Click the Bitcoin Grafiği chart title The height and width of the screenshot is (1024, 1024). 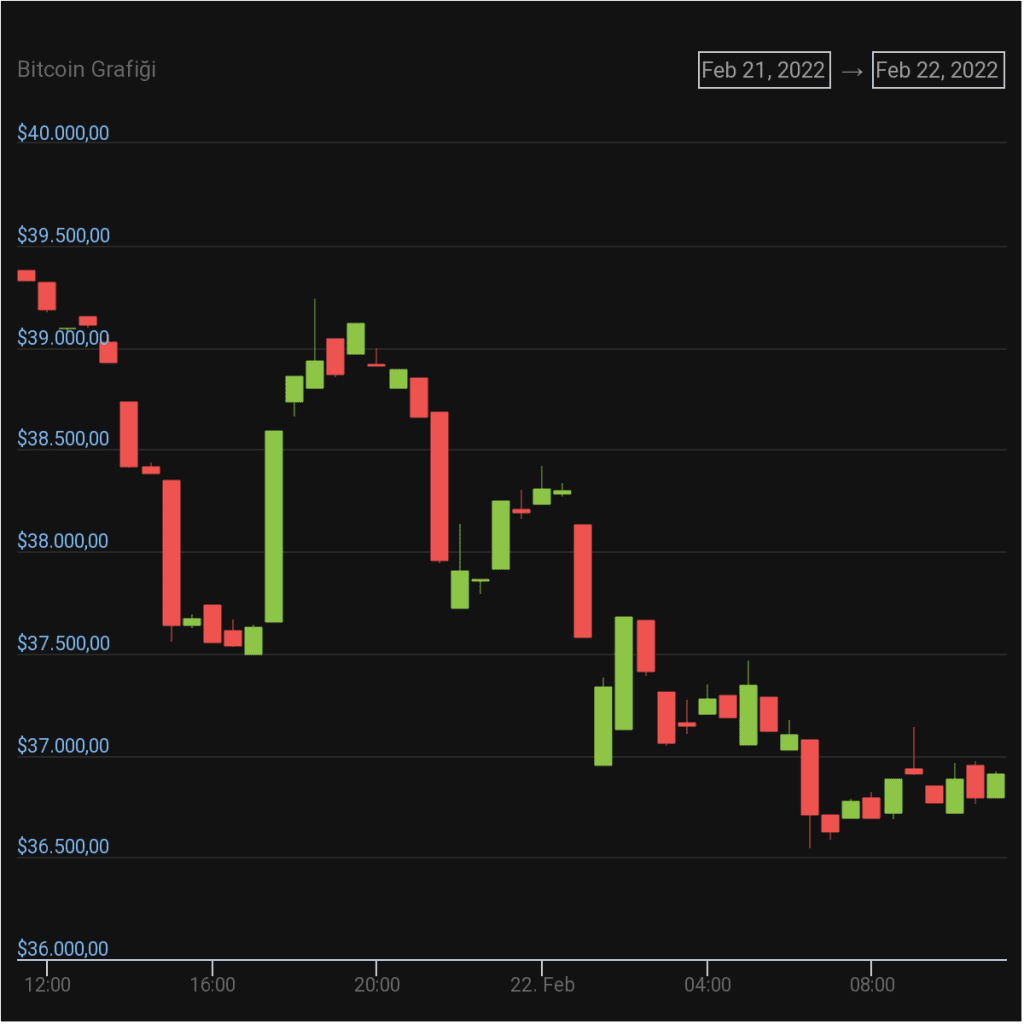point(87,69)
